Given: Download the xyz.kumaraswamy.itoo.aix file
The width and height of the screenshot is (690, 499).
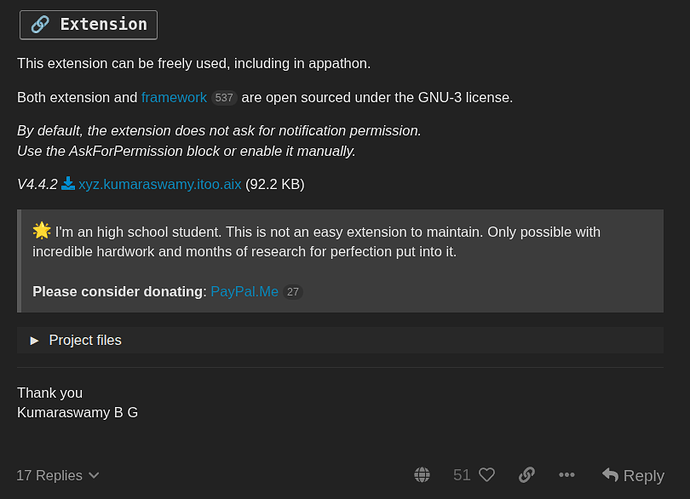Looking at the screenshot, I should (160, 184).
